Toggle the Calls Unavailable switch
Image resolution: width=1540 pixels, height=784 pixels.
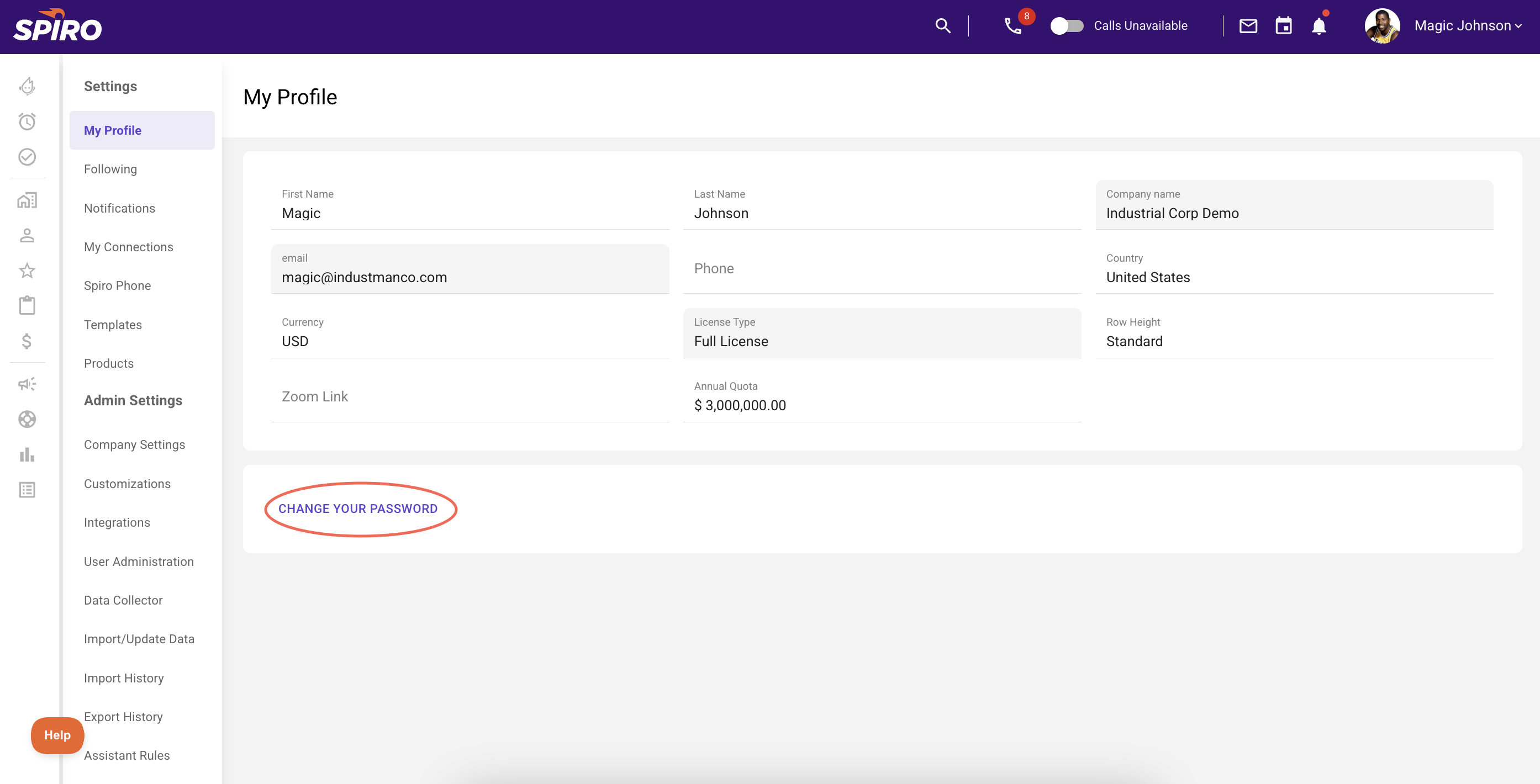1067,26
